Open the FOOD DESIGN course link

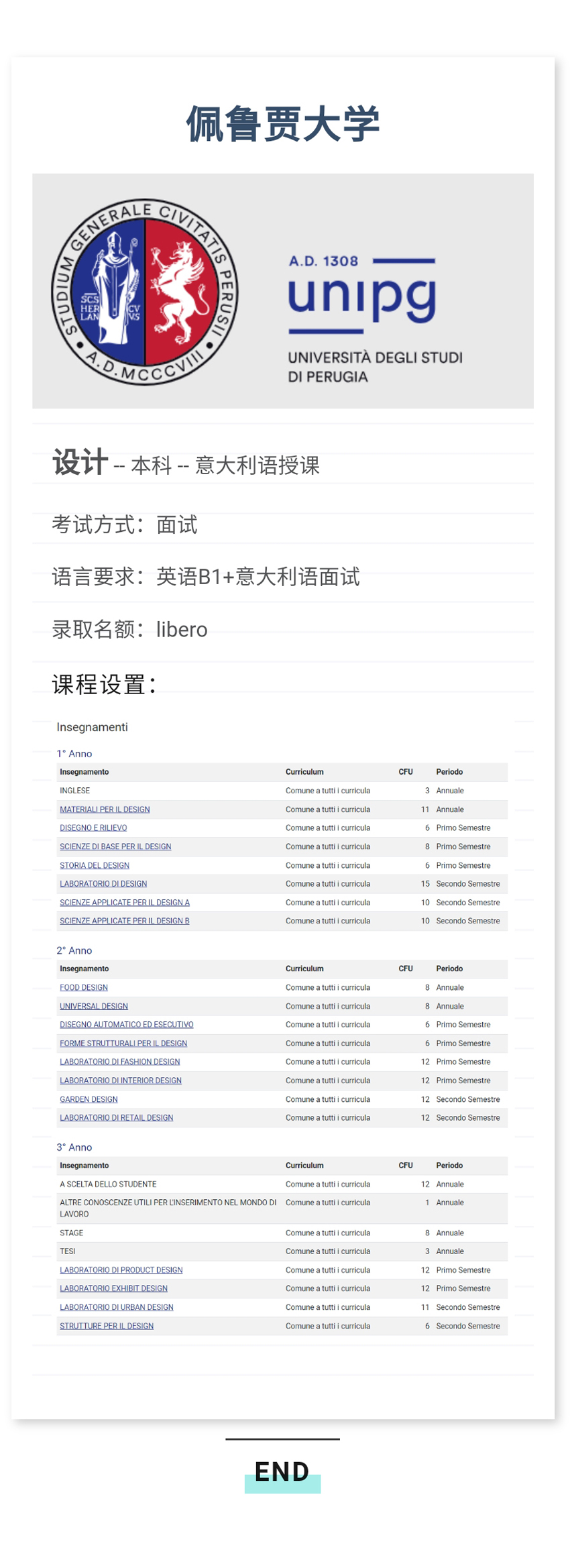(84, 987)
